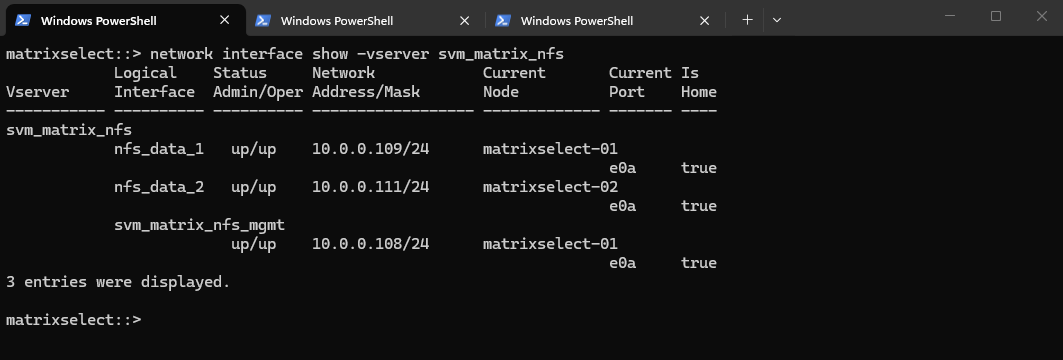Click the PowerShell icon on the third tab
Viewport: 1063px width, 360px height.
[503, 20]
